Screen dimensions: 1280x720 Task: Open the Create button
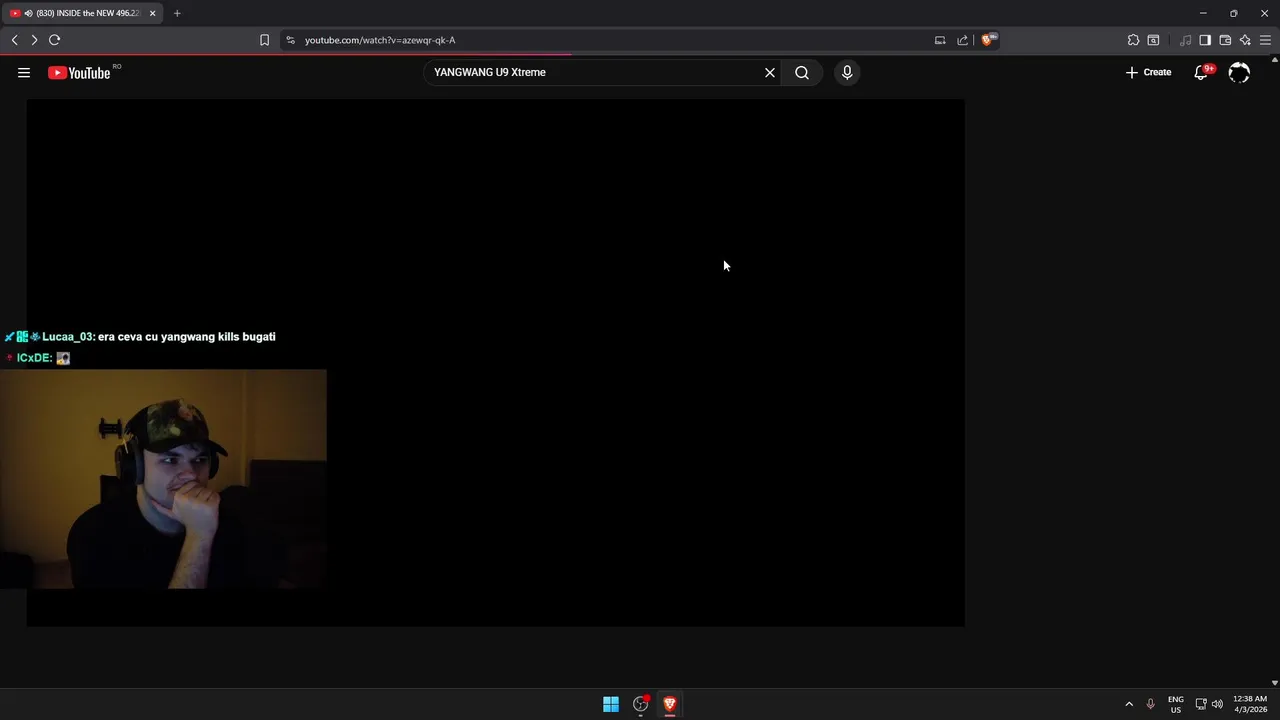1148,72
